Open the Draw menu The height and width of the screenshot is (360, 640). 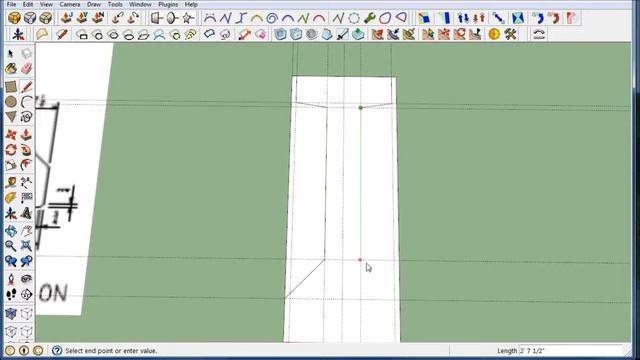pos(94,4)
